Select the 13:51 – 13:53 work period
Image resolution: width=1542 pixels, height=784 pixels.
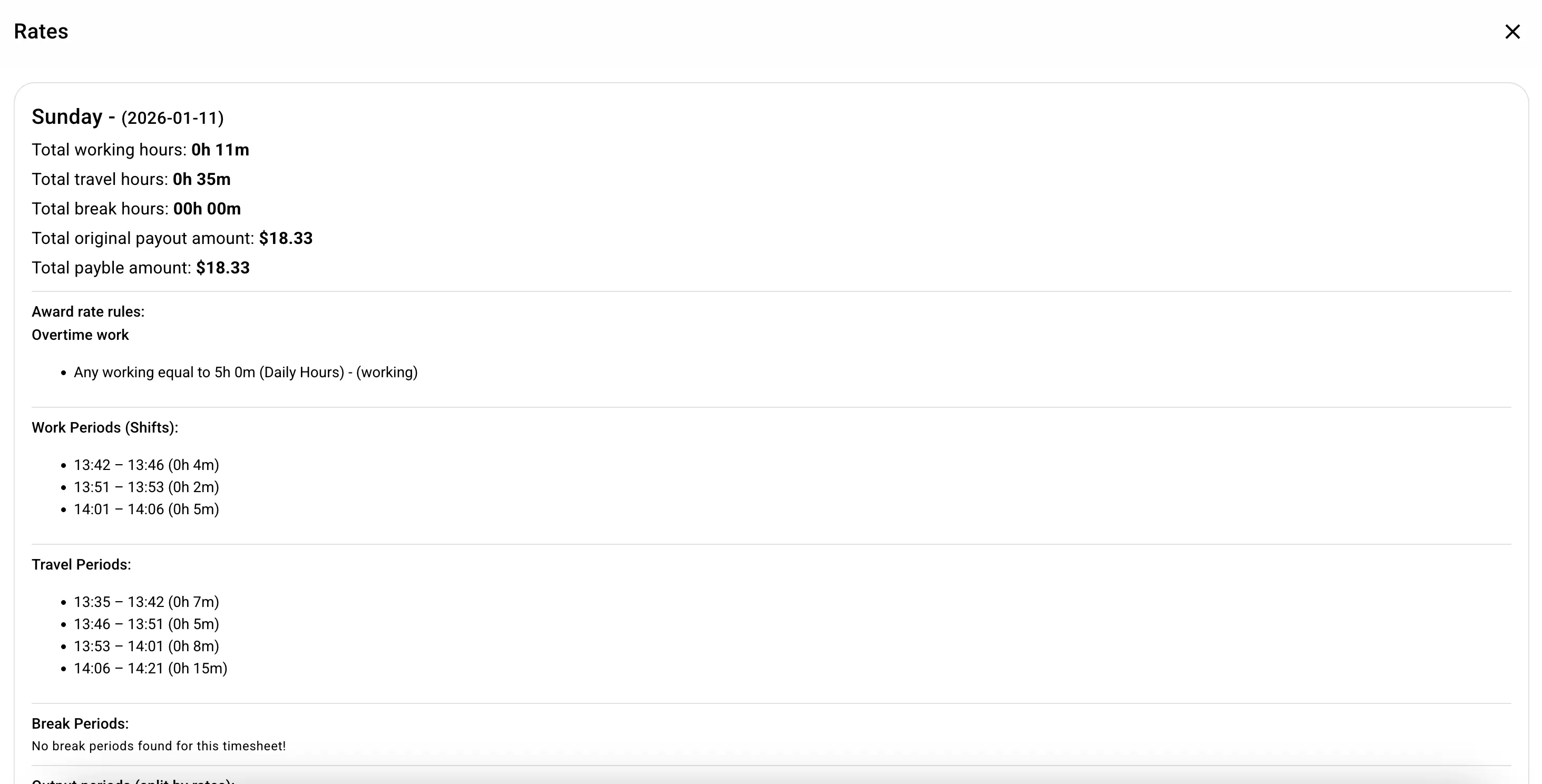pos(146,487)
